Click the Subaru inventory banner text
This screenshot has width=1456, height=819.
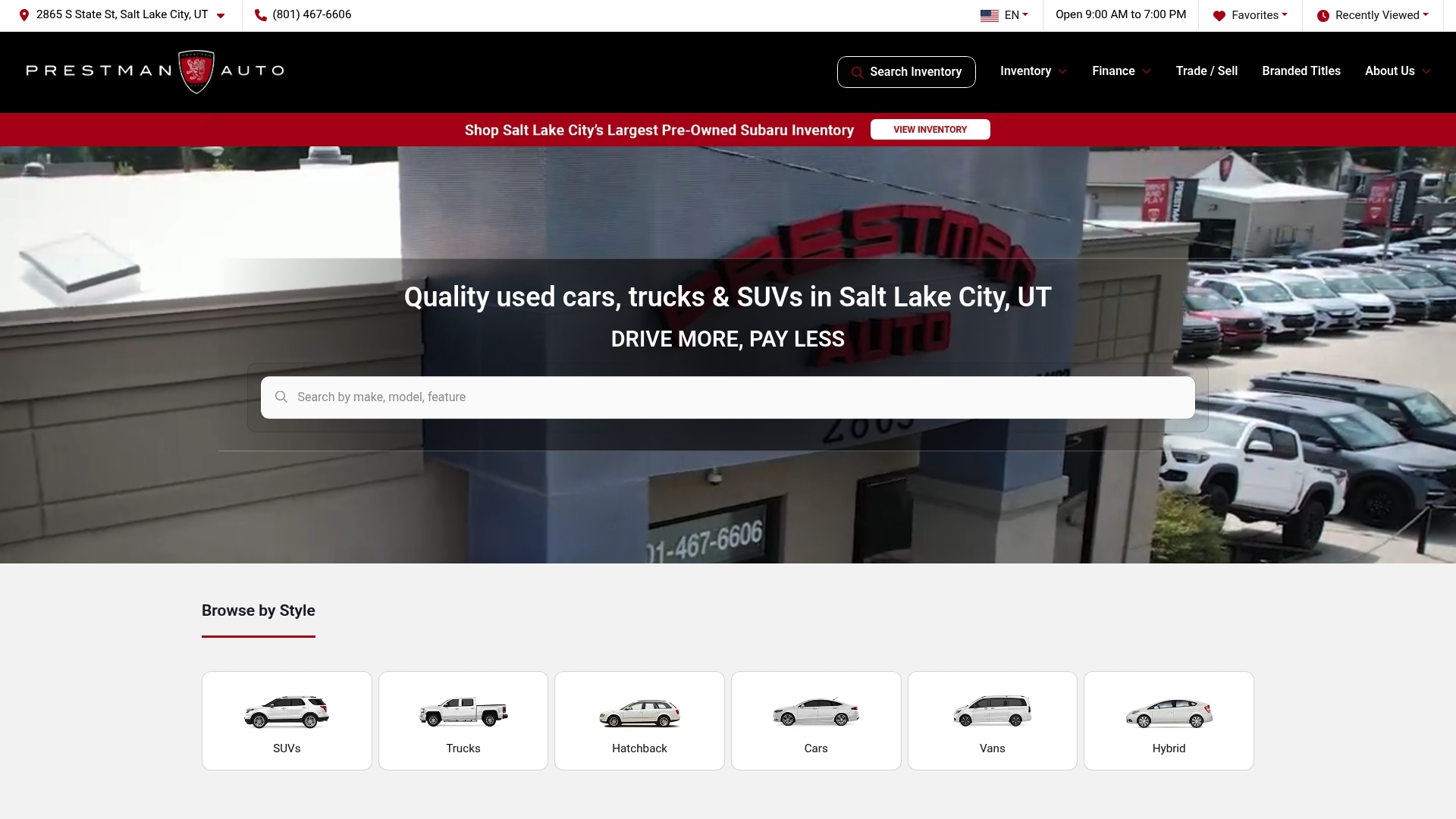[x=659, y=130]
